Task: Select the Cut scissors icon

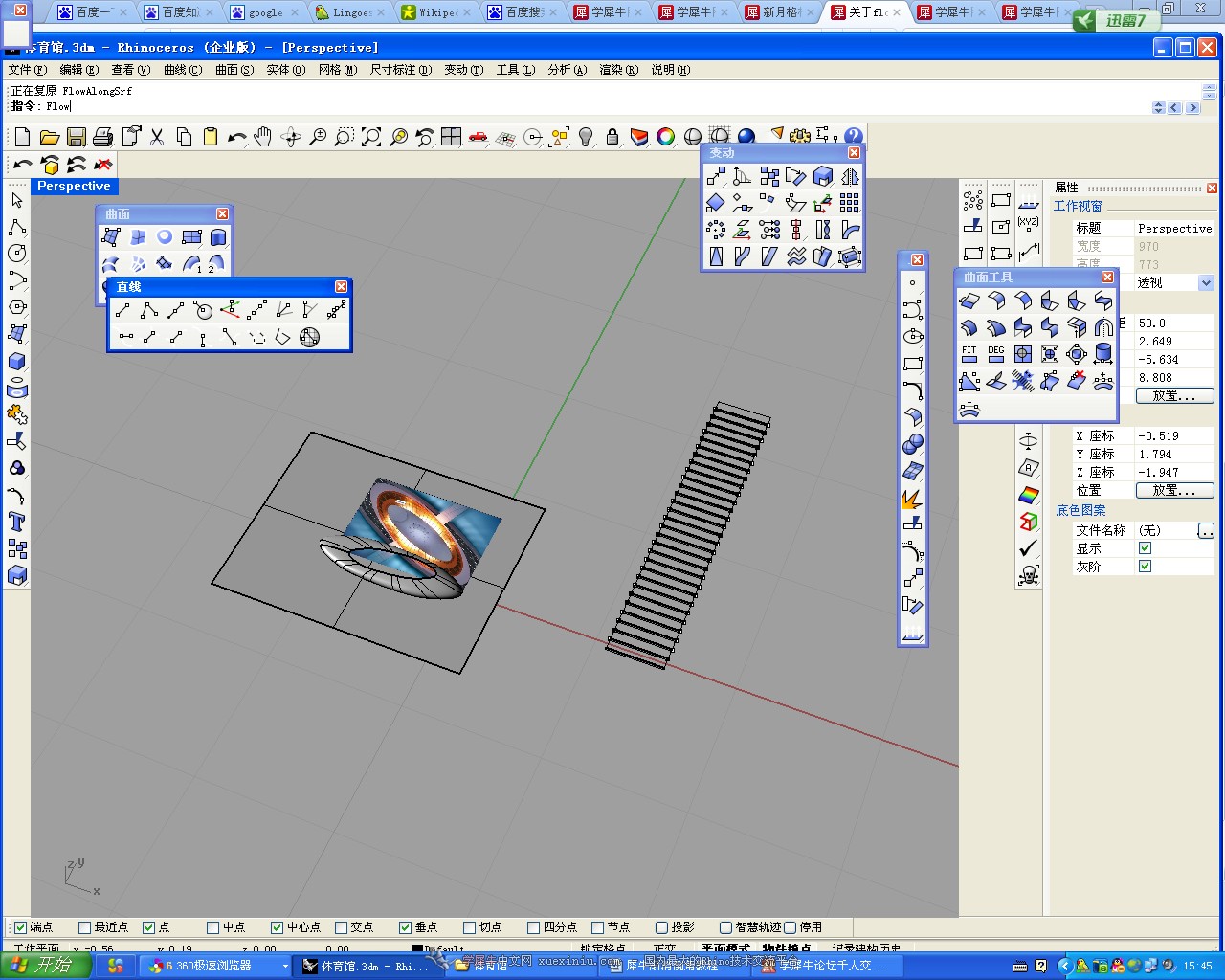Action: point(157,137)
